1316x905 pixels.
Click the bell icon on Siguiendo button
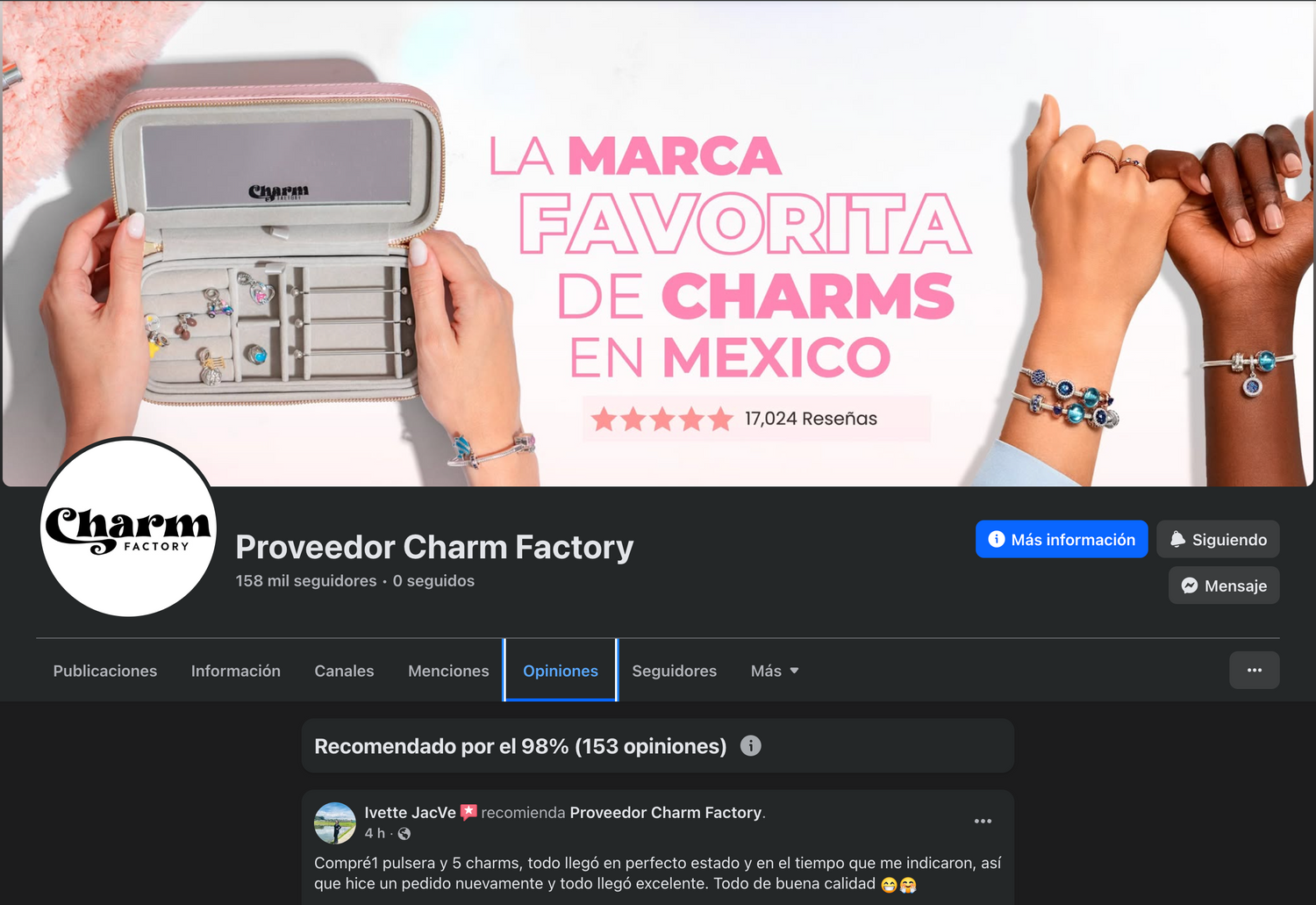(x=1177, y=539)
